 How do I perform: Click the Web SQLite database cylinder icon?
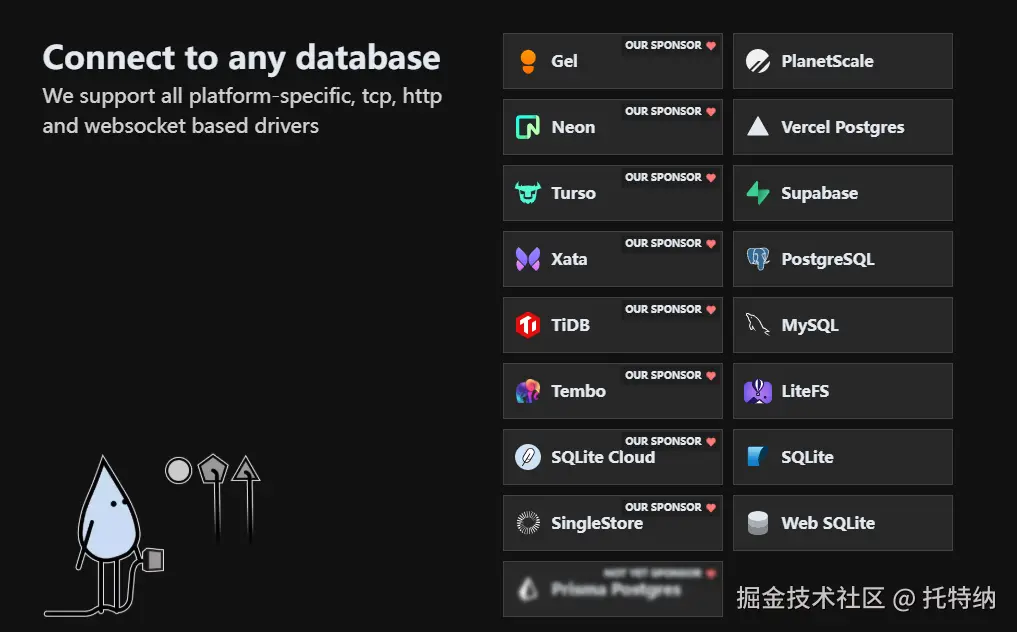(x=758, y=523)
